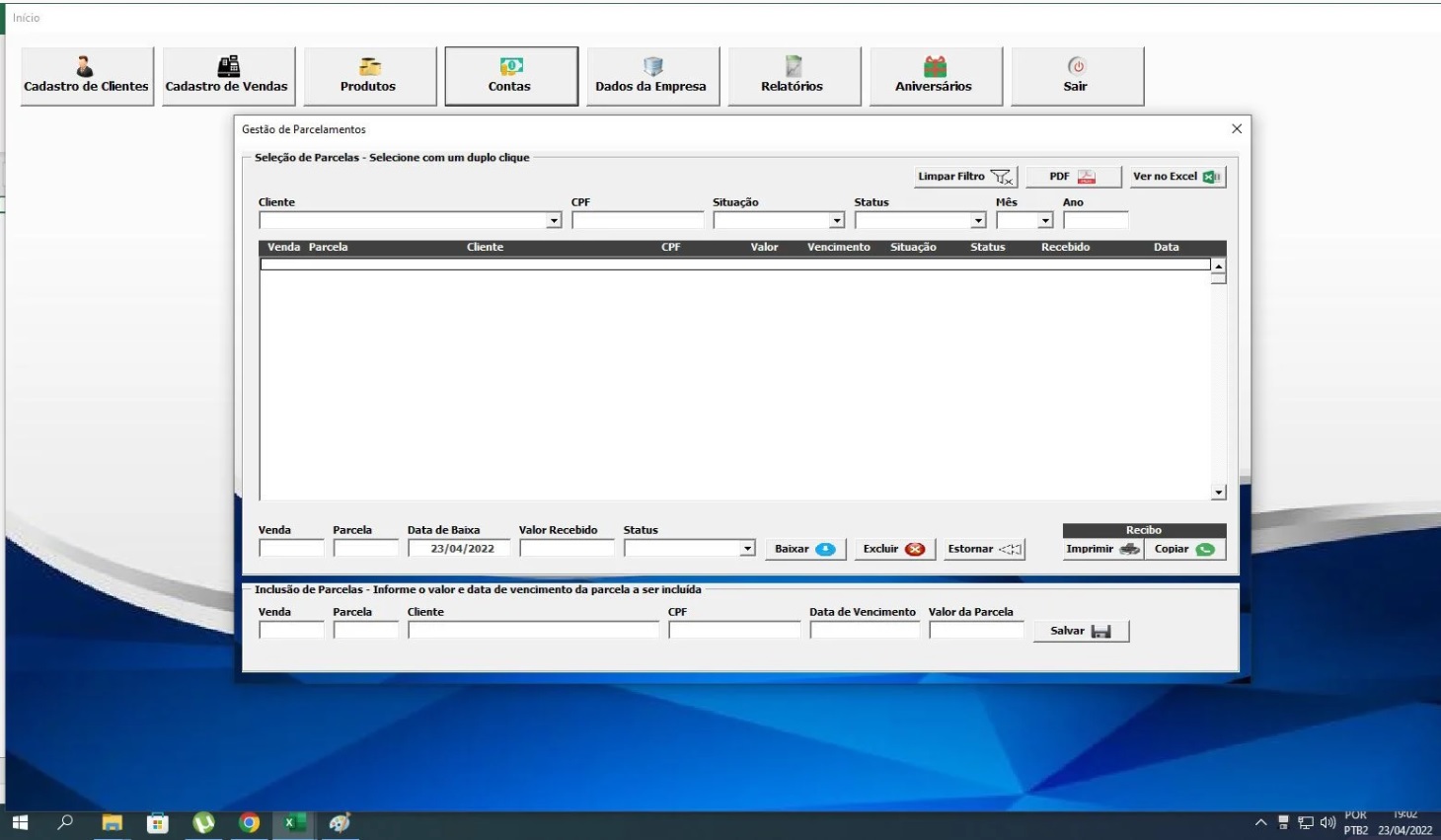Click Estornar to reverse payment
Image resolution: width=1441 pixels, height=840 pixels.
pyautogui.click(x=985, y=549)
